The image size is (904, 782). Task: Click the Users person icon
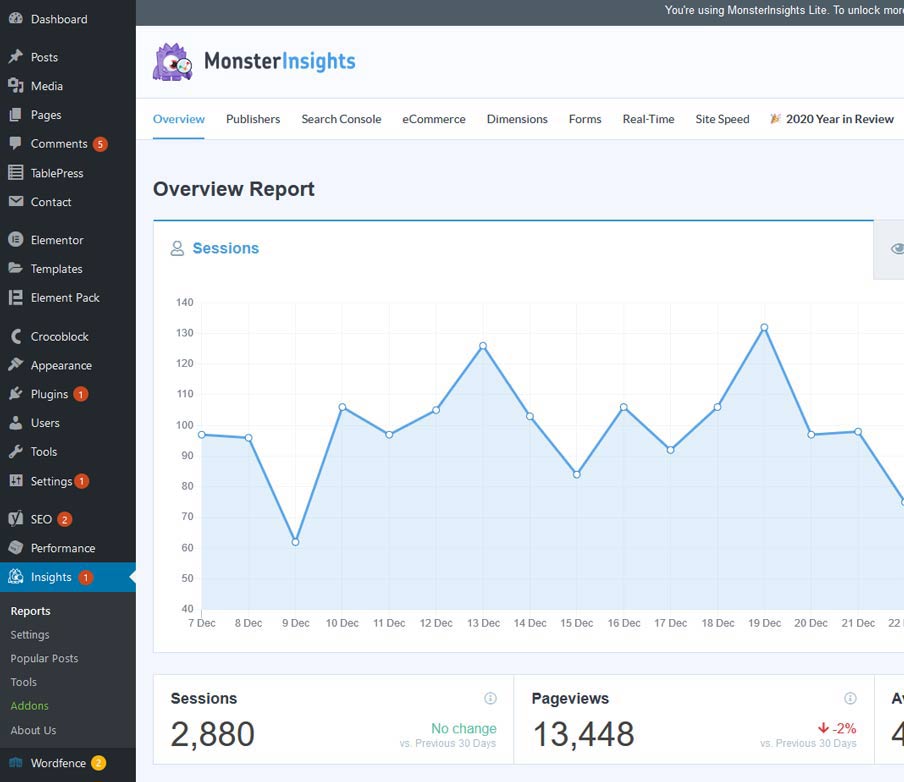coord(16,423)
